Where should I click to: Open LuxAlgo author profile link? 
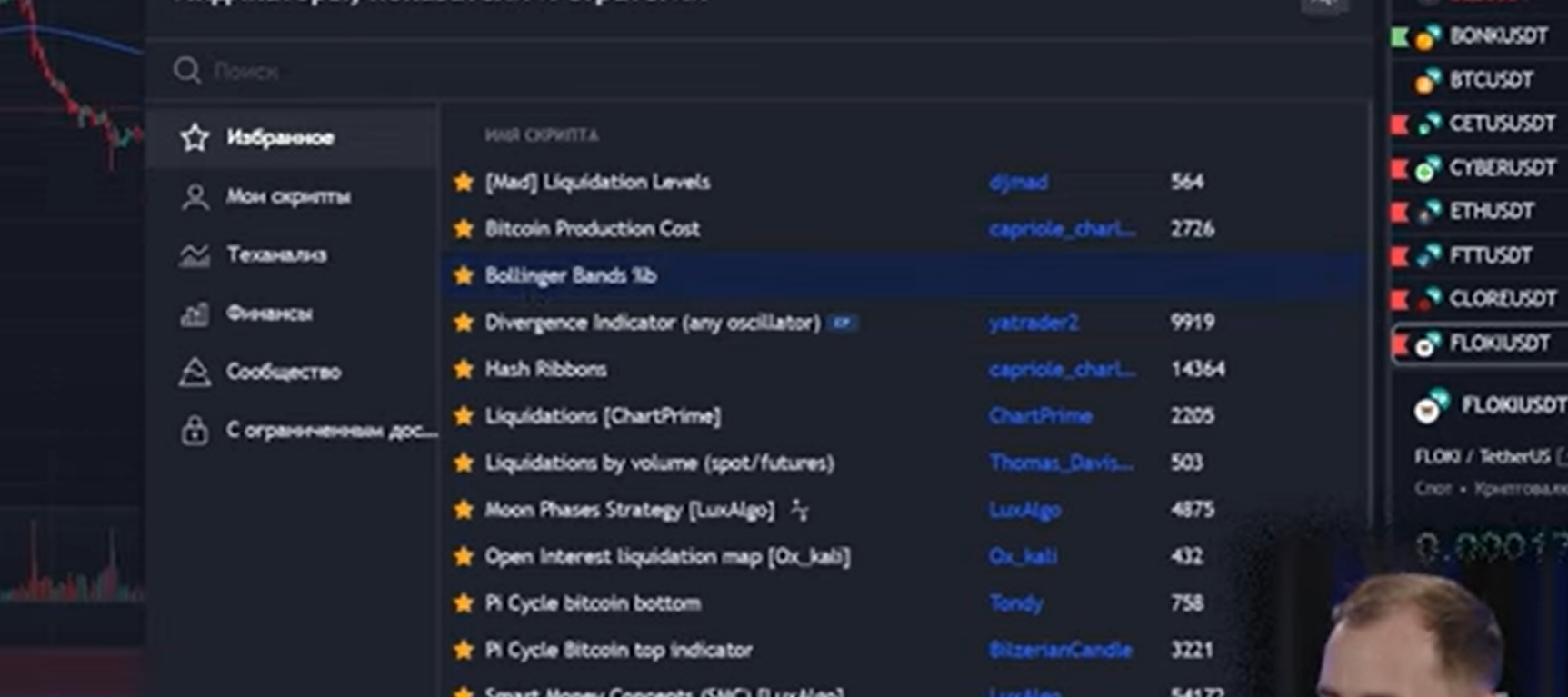click(1024, 510)
